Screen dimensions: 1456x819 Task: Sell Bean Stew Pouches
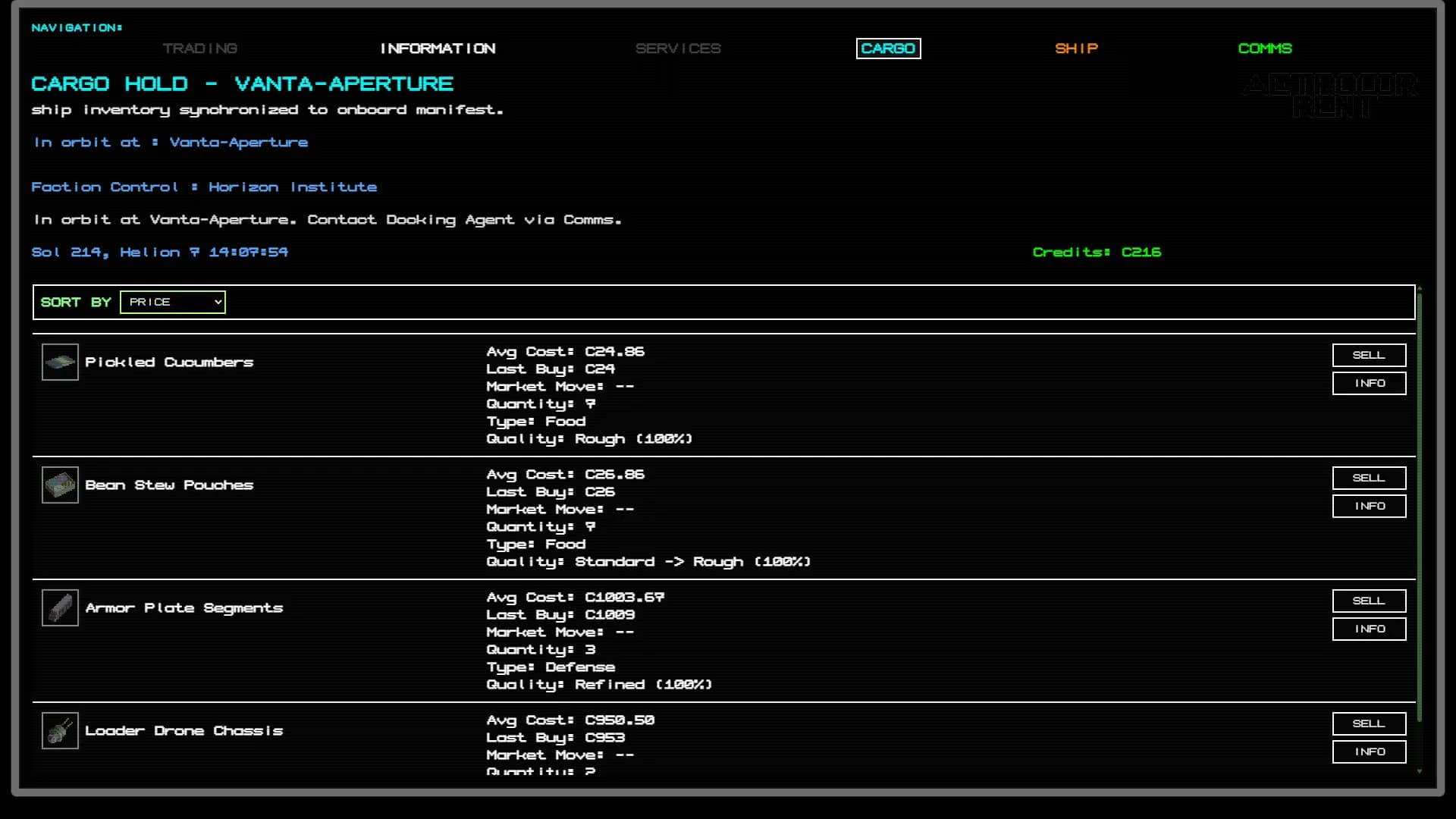[x=1369, y=478]
